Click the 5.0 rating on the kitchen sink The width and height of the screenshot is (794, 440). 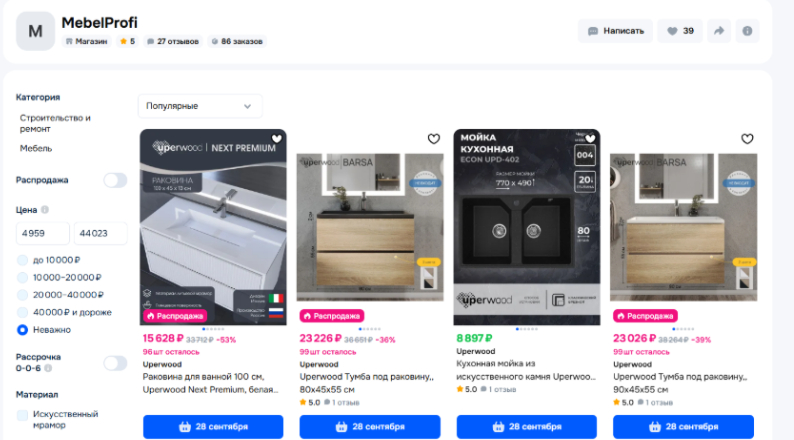click(x=467, y=389)
